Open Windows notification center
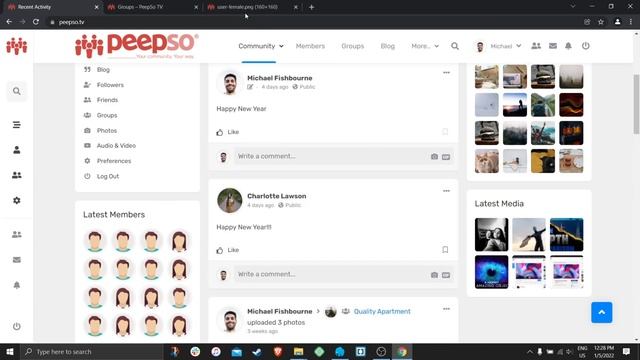This screenshot has height=360, width=640. (x=626, y=351)
